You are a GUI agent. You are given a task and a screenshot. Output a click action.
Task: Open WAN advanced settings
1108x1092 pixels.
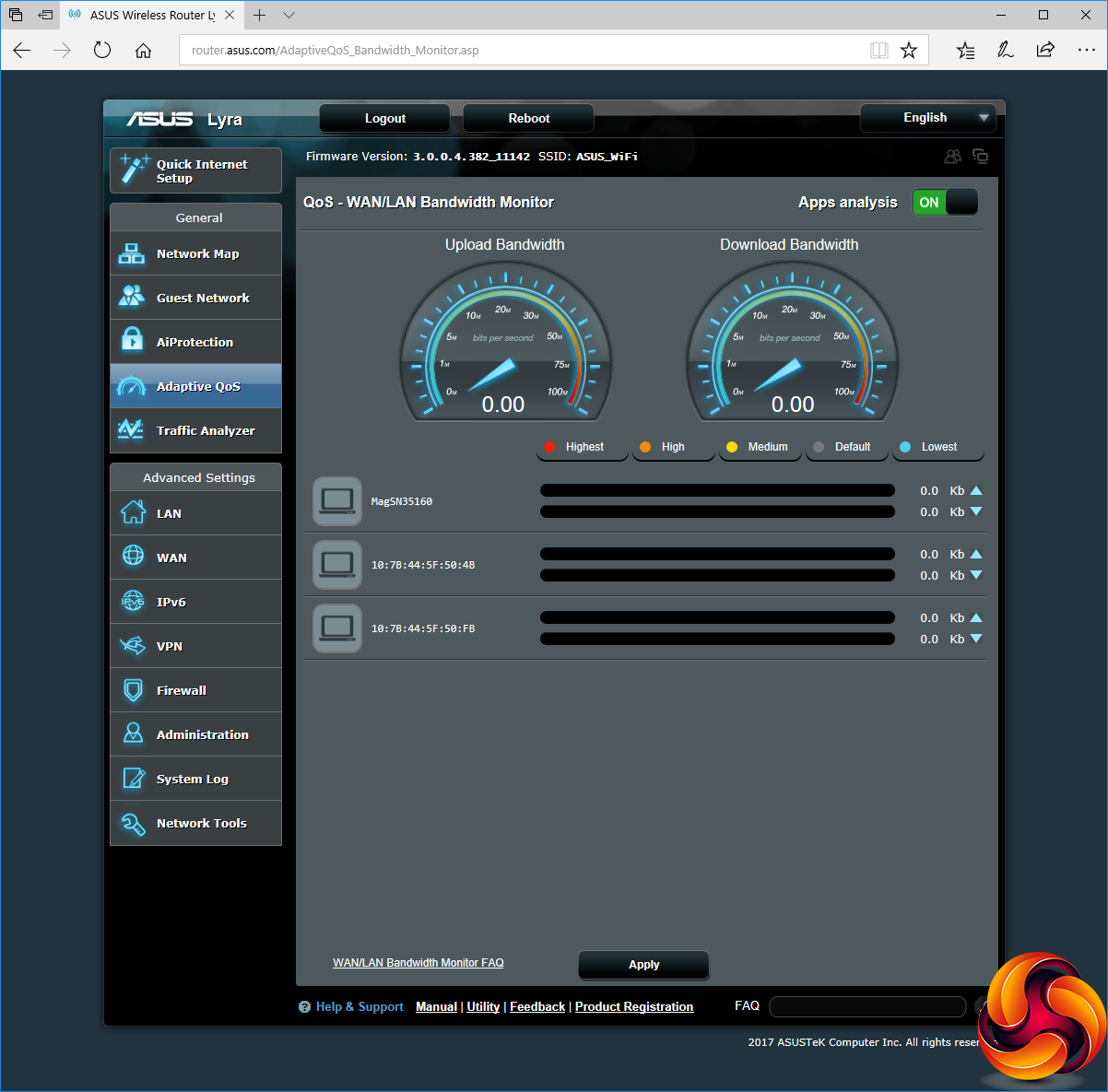[195, 558]
